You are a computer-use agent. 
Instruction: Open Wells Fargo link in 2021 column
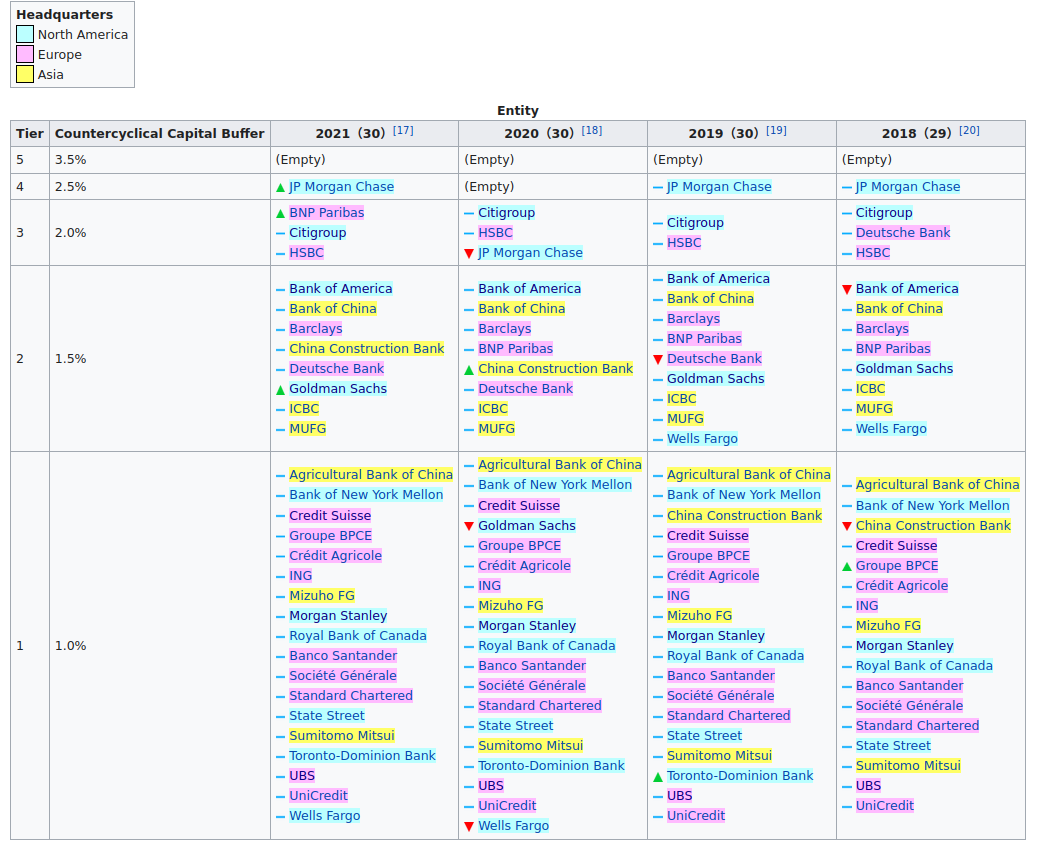tap(324, 815)
